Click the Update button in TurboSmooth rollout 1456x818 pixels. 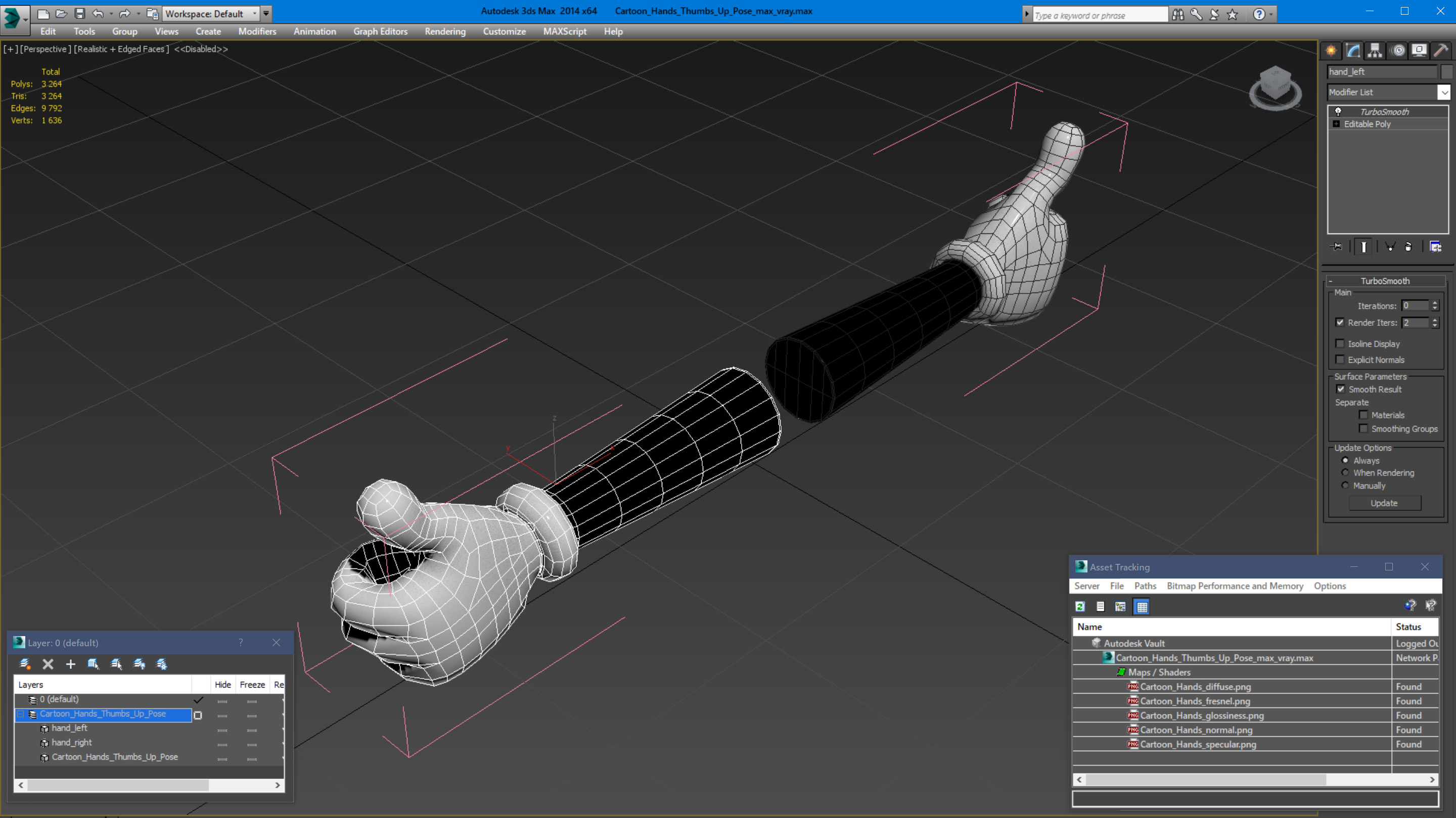tap(1384, 503)
